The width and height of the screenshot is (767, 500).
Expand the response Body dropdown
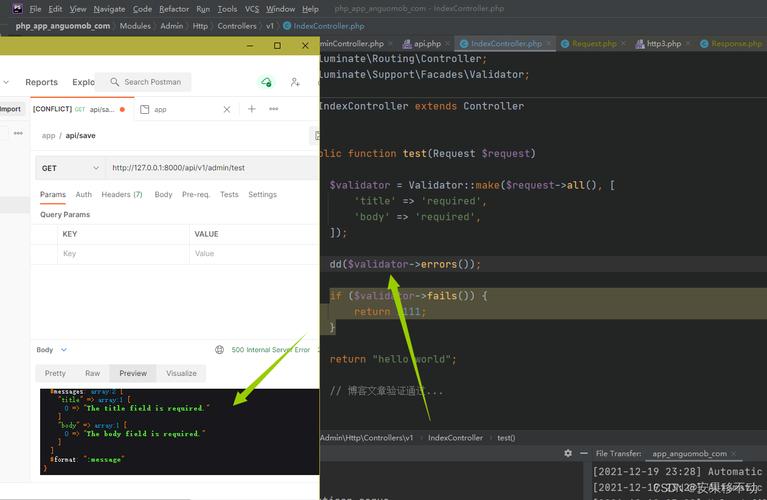51,350
